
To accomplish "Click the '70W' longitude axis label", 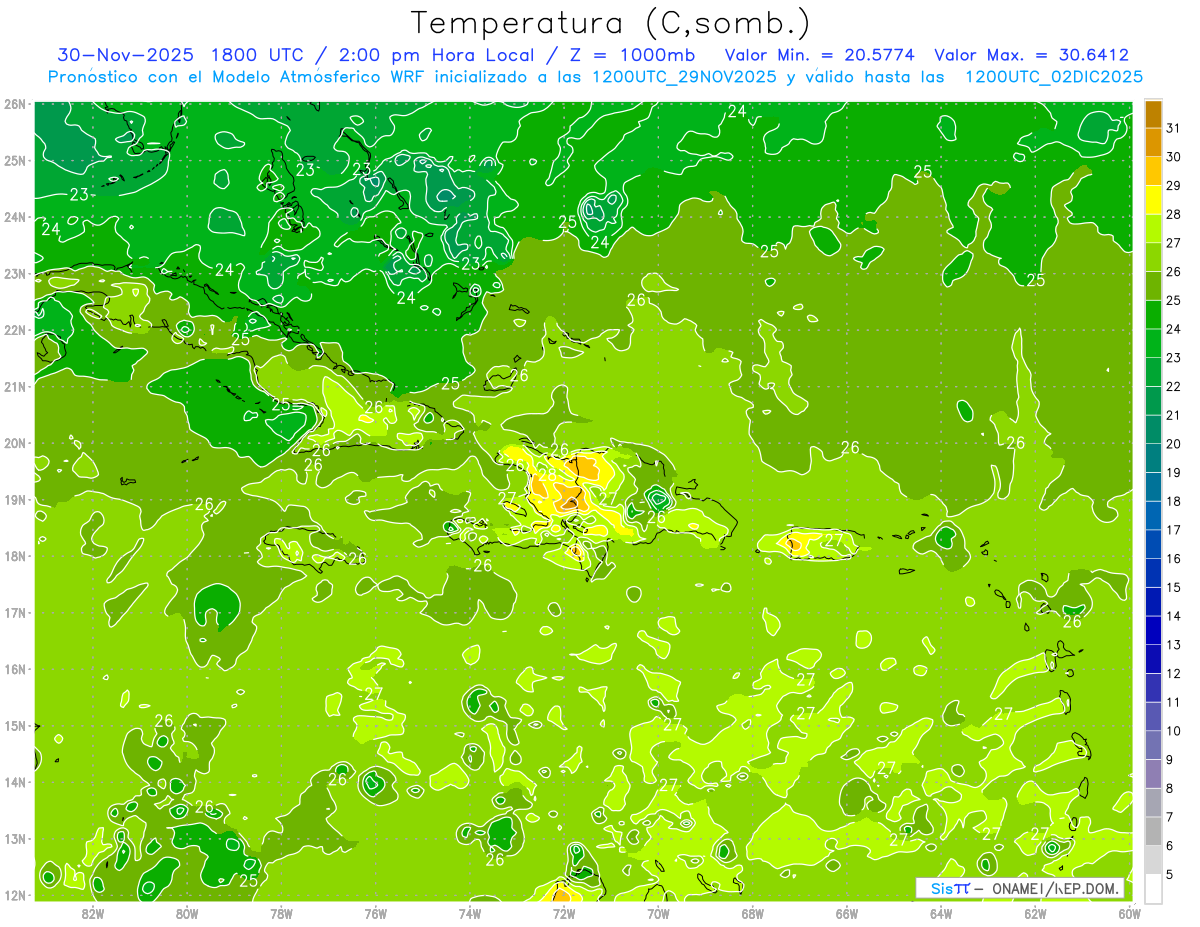I will click(x=658, y=912).
